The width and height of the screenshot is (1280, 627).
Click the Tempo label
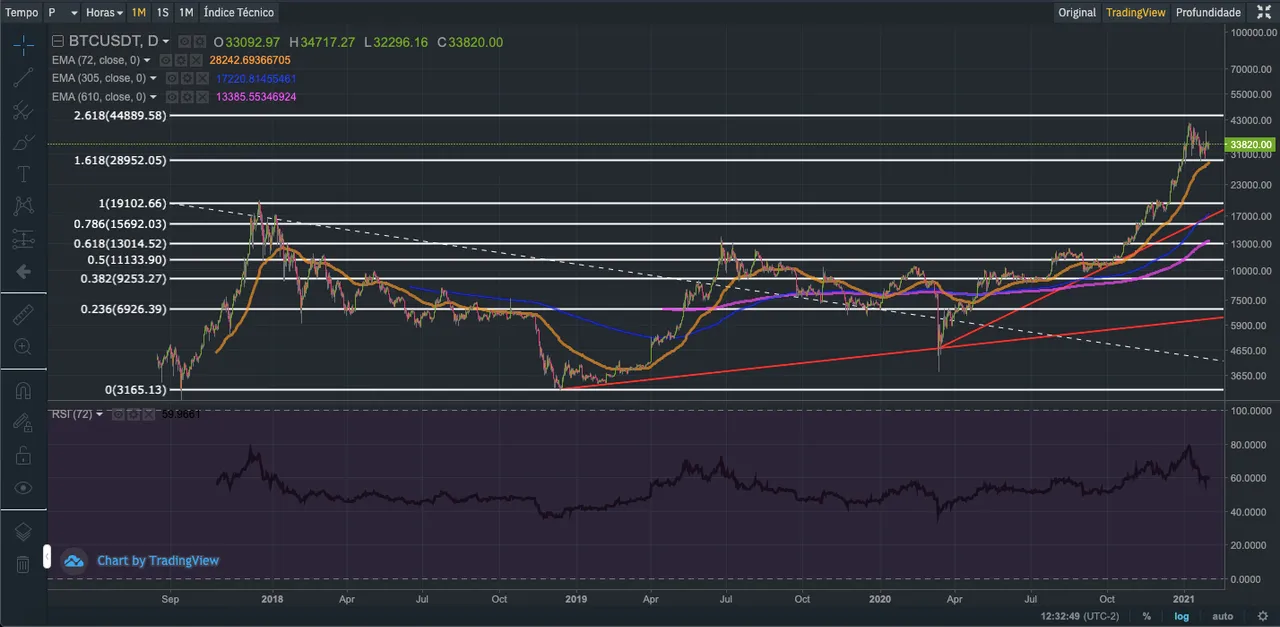coord(22,12)
